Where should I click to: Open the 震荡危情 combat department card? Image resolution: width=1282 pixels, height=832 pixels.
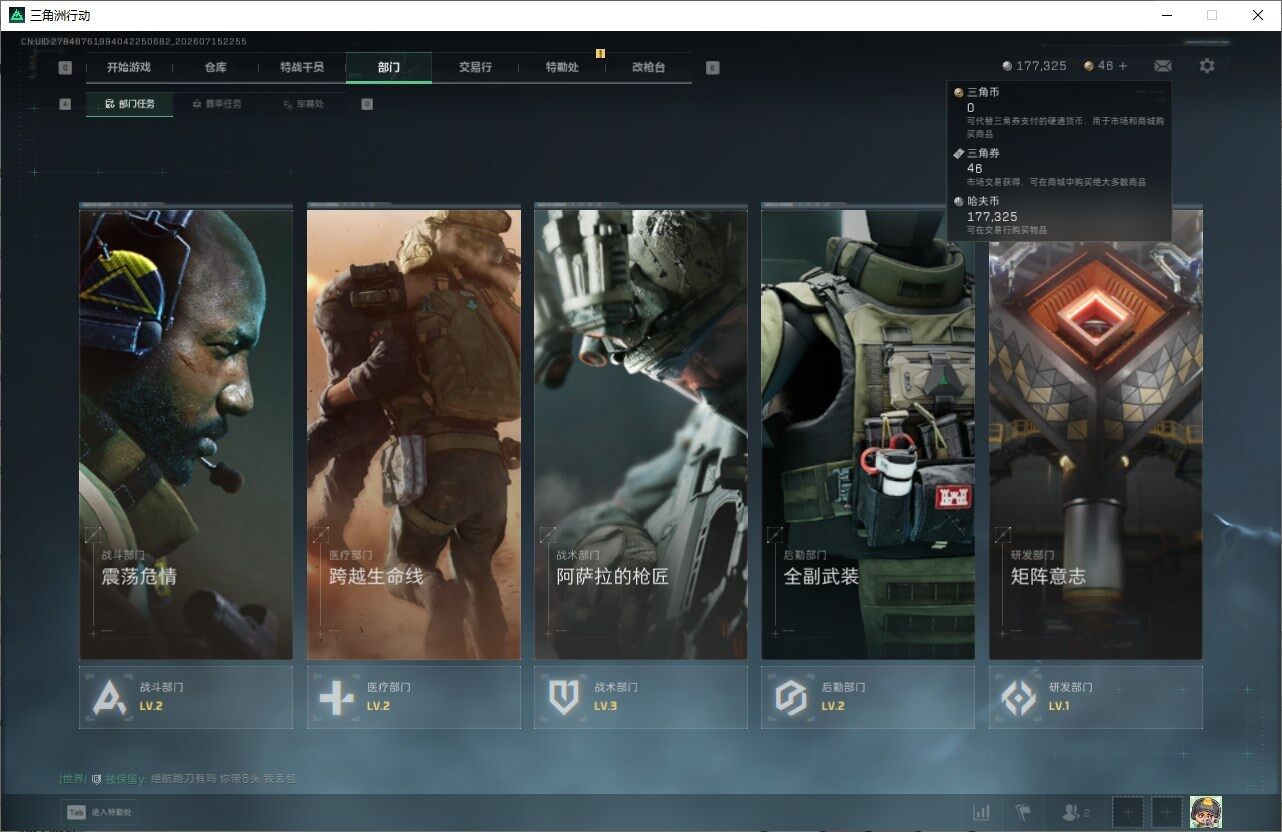click(x=186, y=431)
